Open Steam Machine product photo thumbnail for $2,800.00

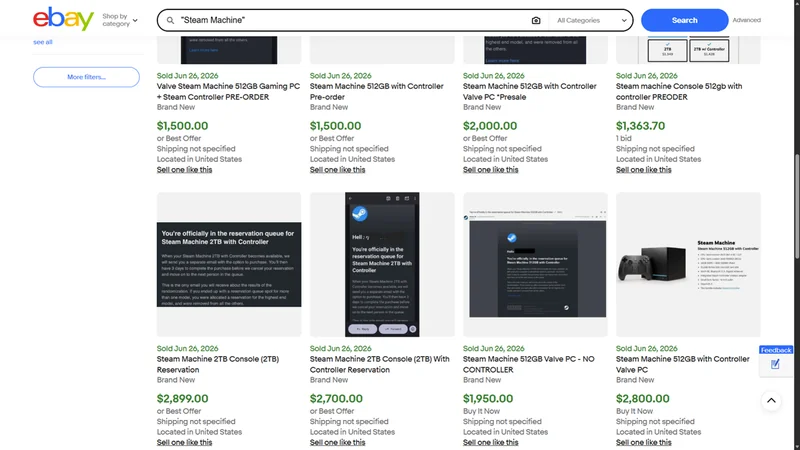tap(688, 264)
